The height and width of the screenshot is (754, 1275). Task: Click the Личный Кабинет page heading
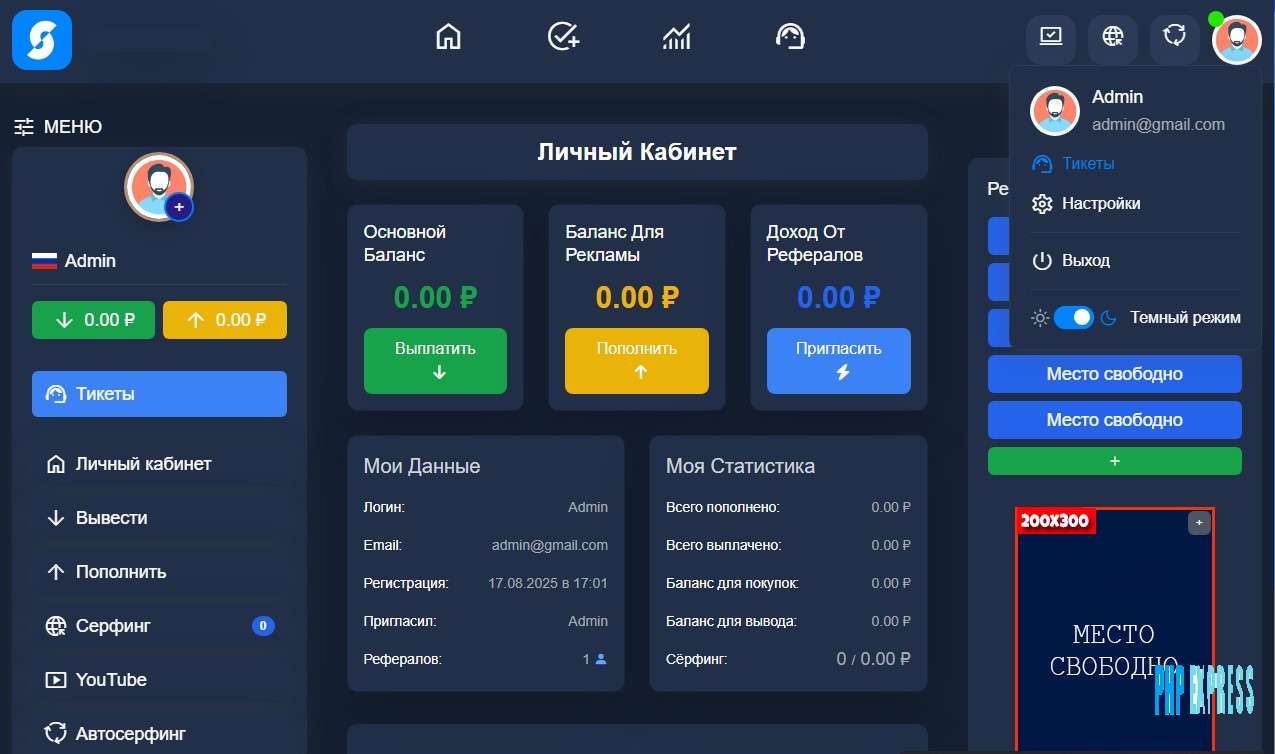point(637,152)
